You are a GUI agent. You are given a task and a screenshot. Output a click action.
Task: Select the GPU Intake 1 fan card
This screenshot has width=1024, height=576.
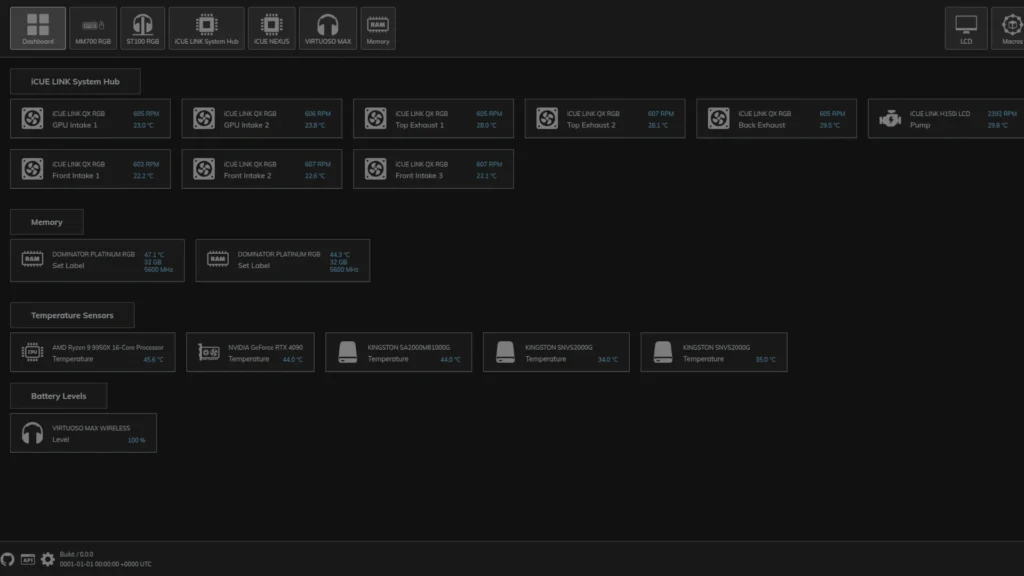[x=90, y=119]
